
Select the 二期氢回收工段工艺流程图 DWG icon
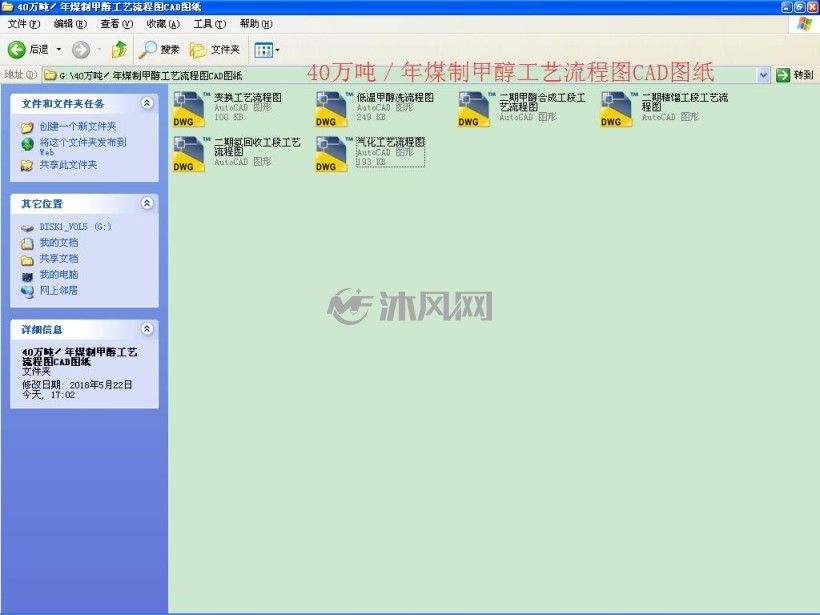point(188,154)
